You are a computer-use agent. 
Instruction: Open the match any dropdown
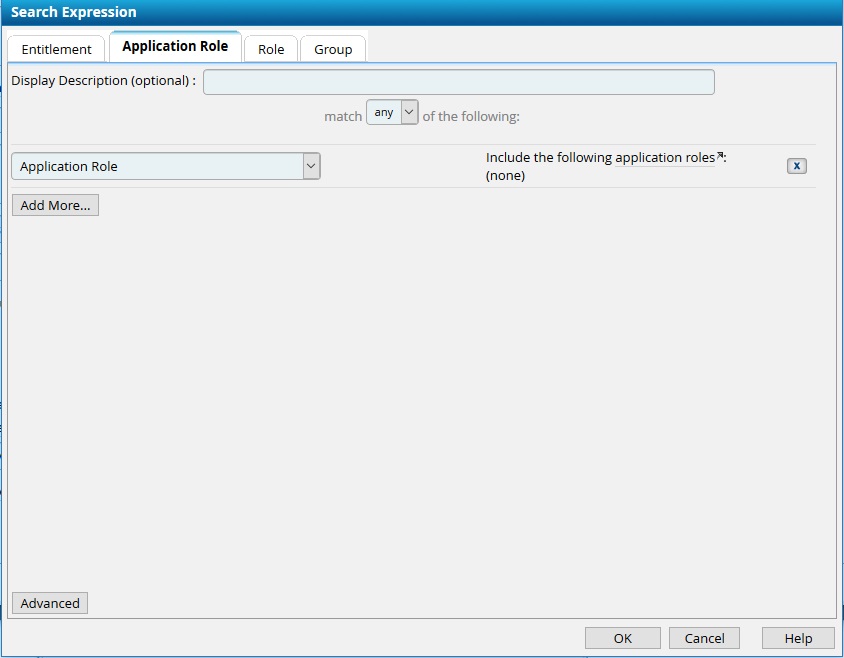point(392,113)
